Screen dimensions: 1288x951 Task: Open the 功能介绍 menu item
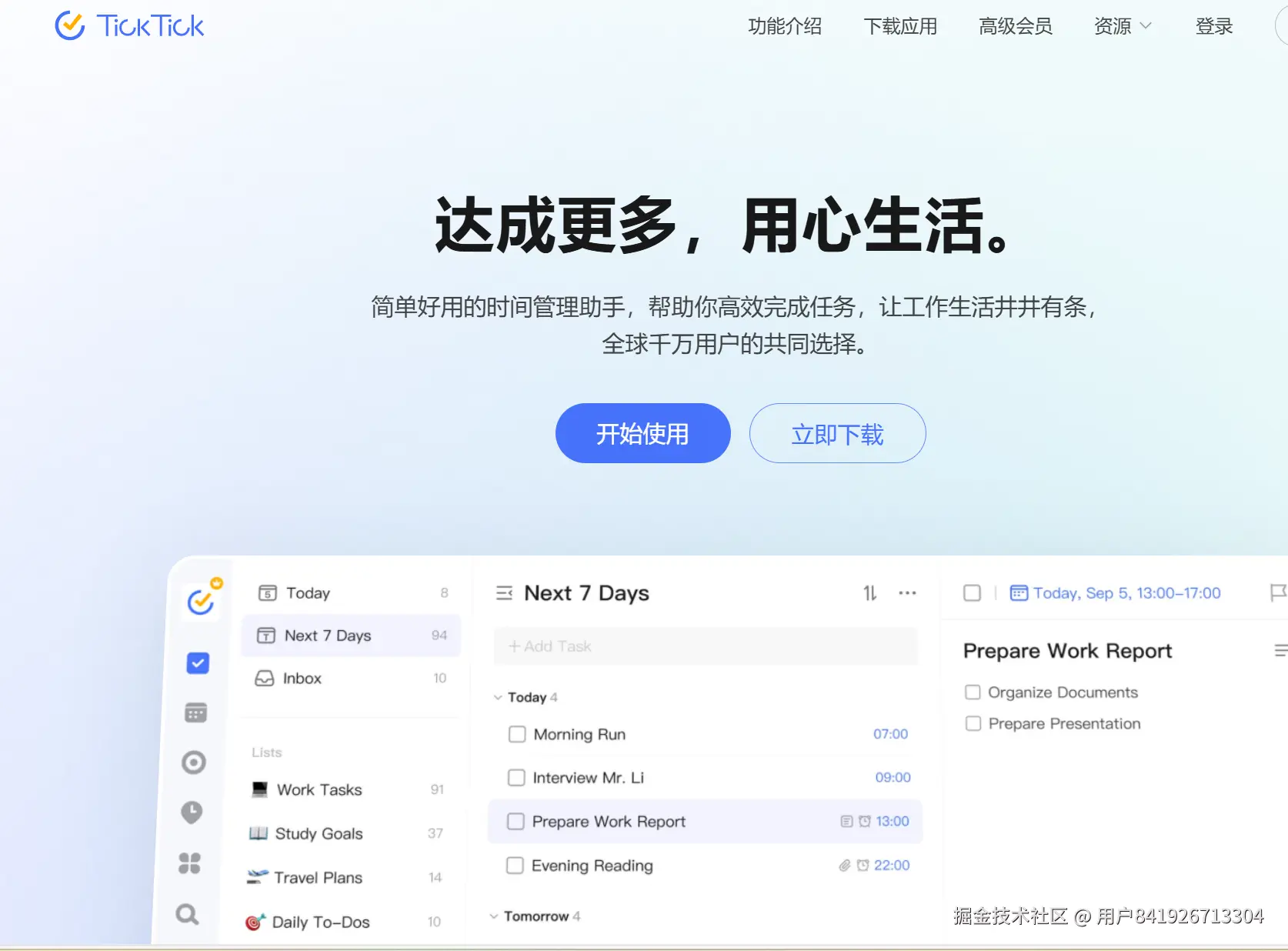(785, 26)
